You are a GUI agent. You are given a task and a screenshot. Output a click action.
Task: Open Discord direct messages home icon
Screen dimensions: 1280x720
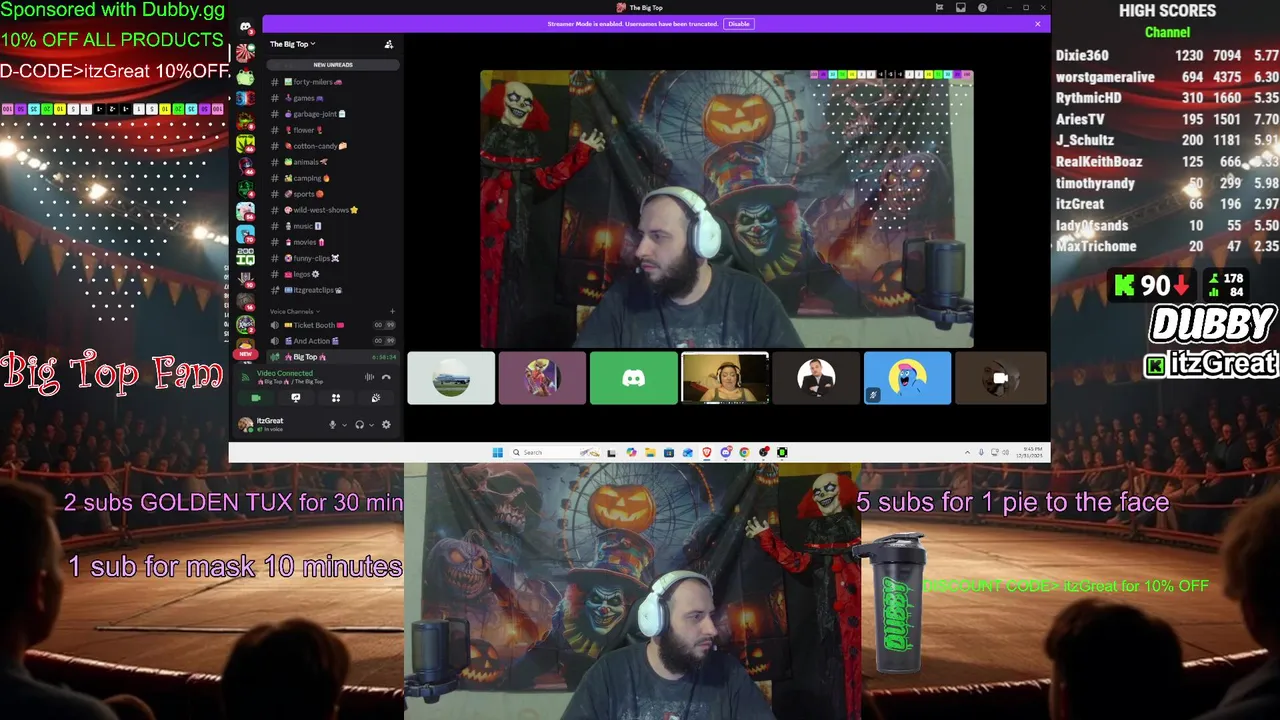(x=245, y=27)
